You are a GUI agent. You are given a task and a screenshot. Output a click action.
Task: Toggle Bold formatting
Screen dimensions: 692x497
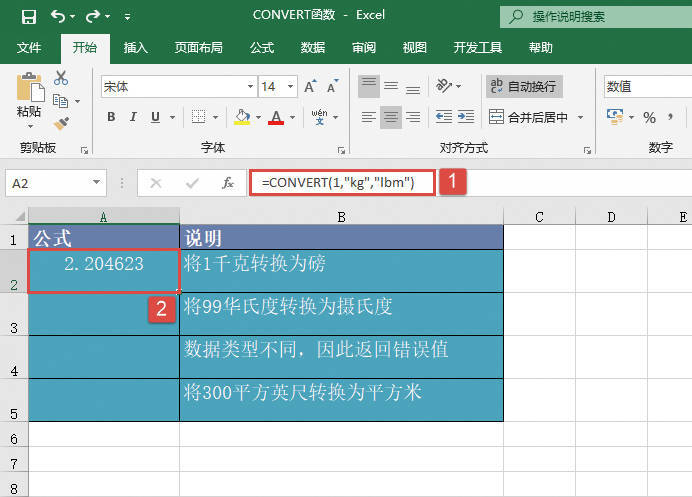(111, 118)
